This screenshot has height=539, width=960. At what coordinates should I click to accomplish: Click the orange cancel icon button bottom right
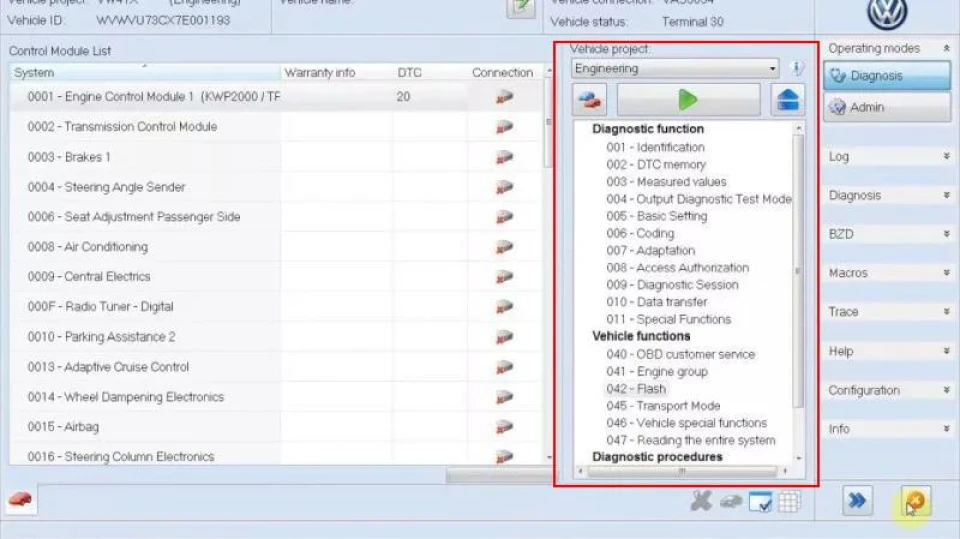[x=915, y=501]
